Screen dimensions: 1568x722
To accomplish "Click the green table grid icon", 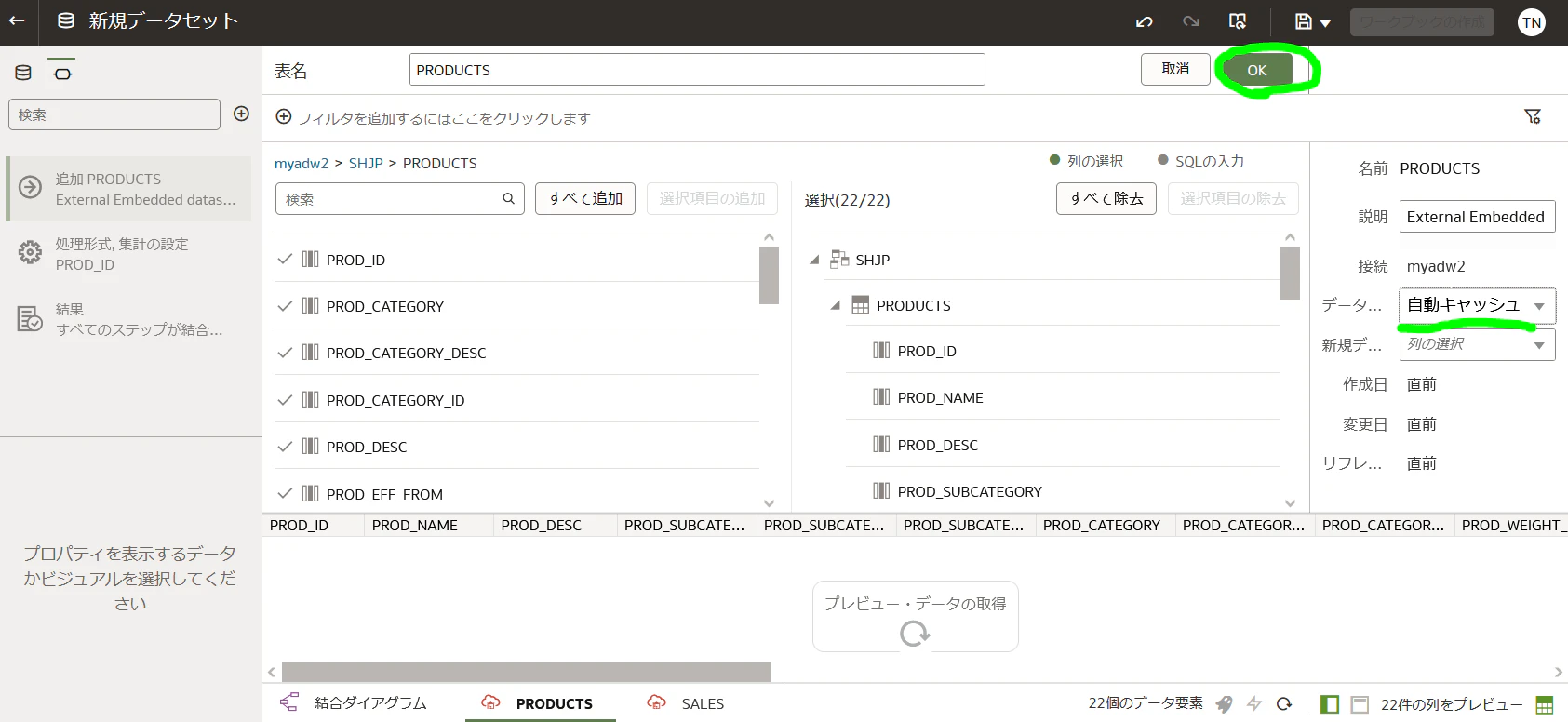I will click(x=1545, y=704).
